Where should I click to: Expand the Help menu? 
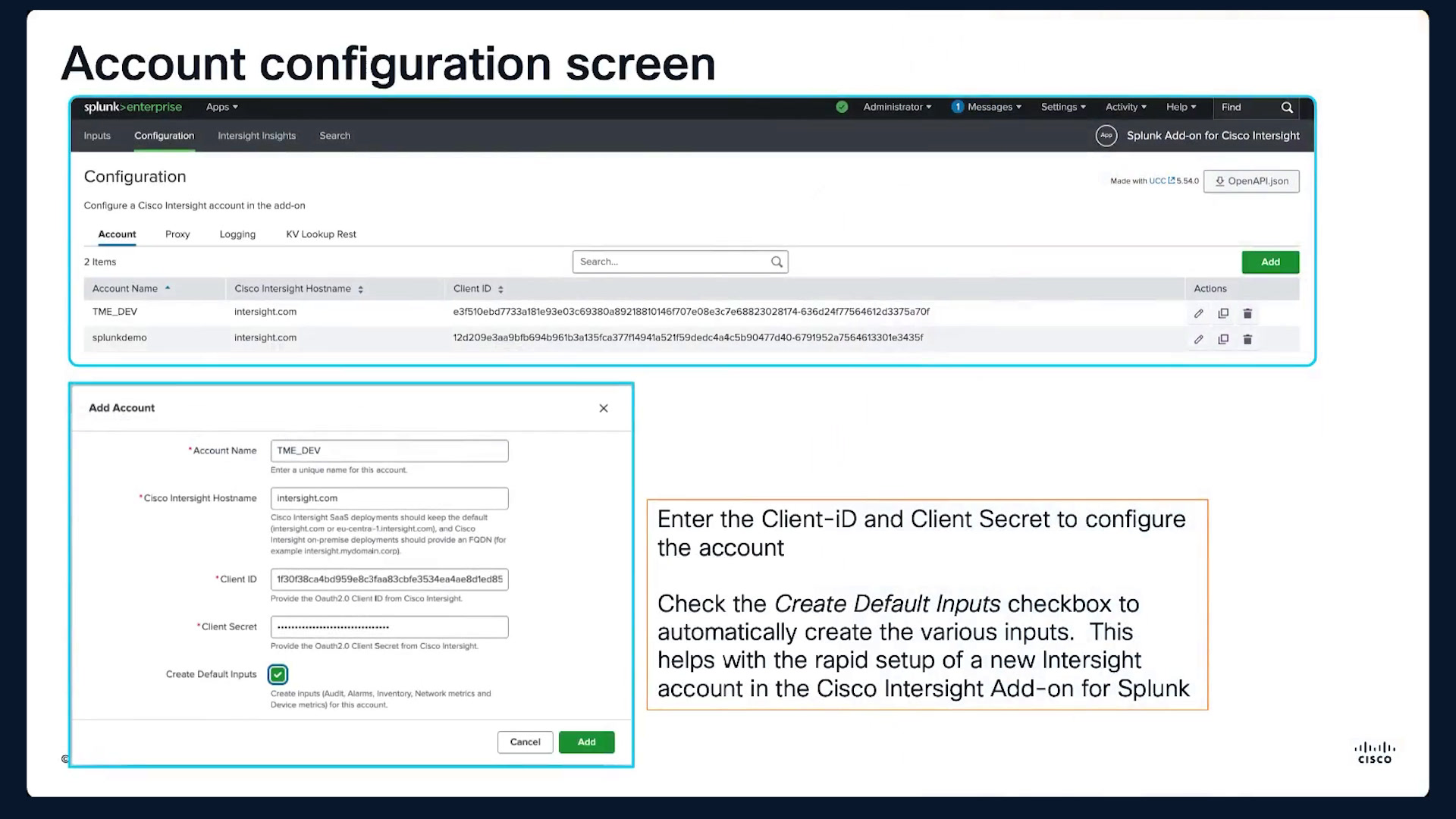click(x=1181, y=107)
